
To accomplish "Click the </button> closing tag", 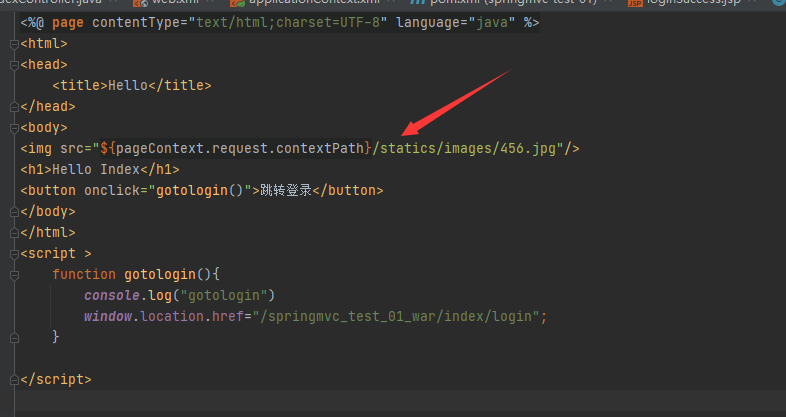I will click(347, 191).
